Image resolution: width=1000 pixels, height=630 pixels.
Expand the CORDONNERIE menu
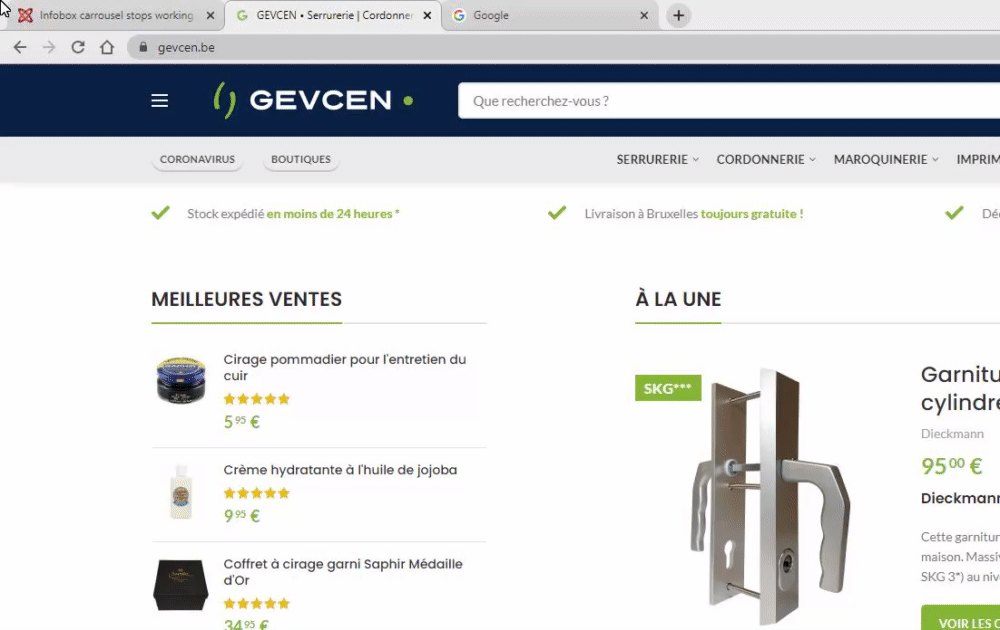(x=766, y=159)
